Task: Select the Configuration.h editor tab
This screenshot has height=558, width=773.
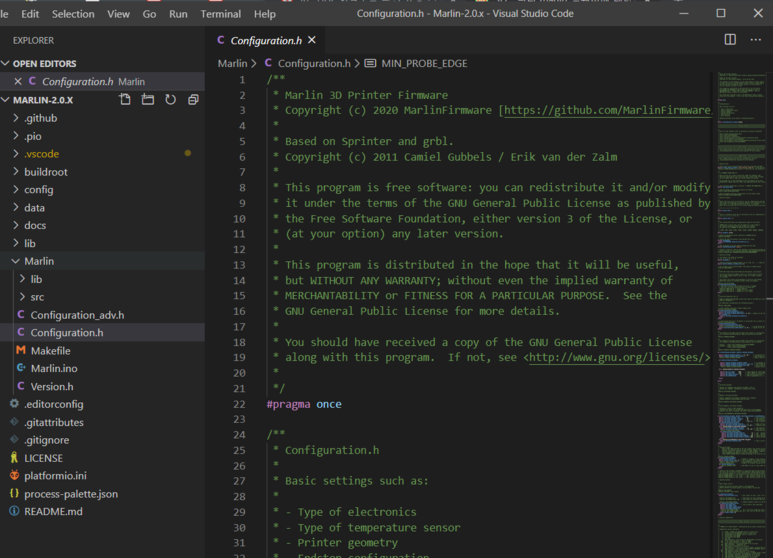Action: pos(266,40)
